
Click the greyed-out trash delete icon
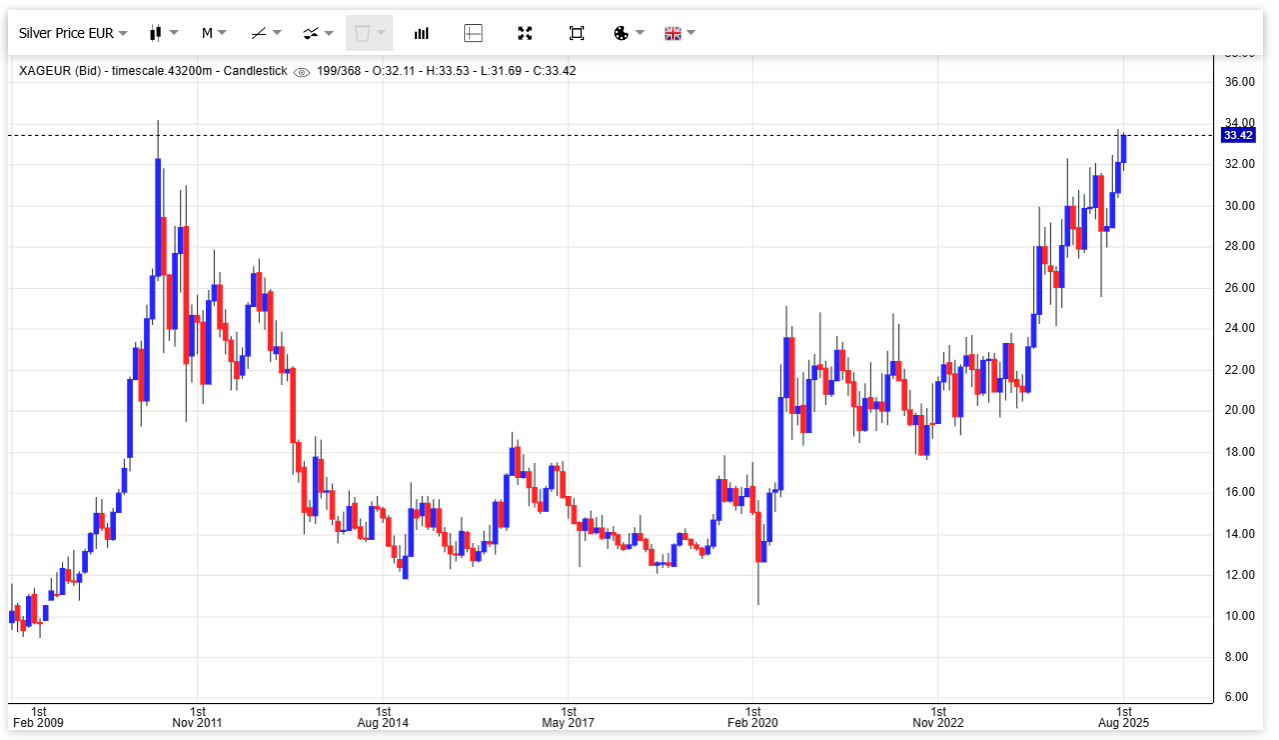(x=362, y=33)
